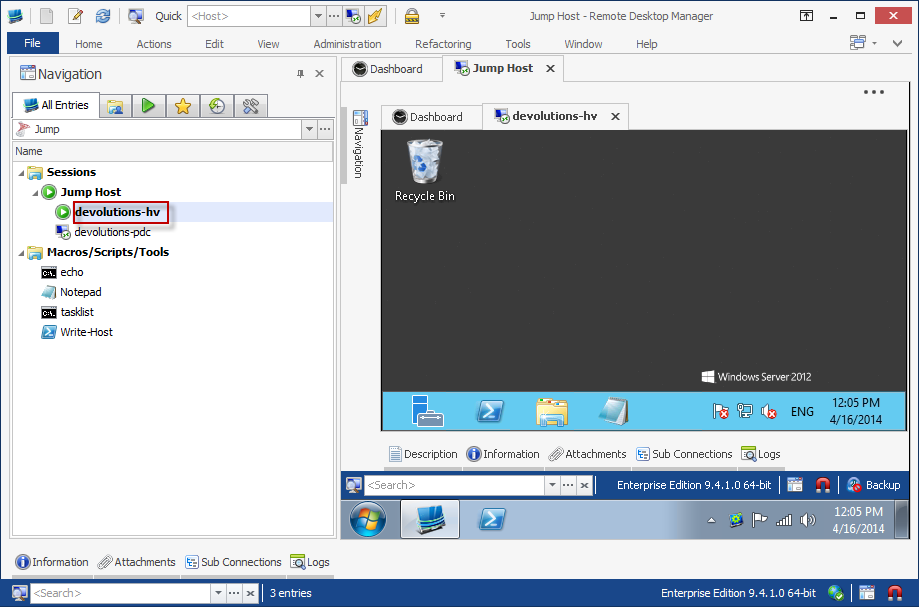Click the yellow lightning quick connect icon

coord(375,16)
